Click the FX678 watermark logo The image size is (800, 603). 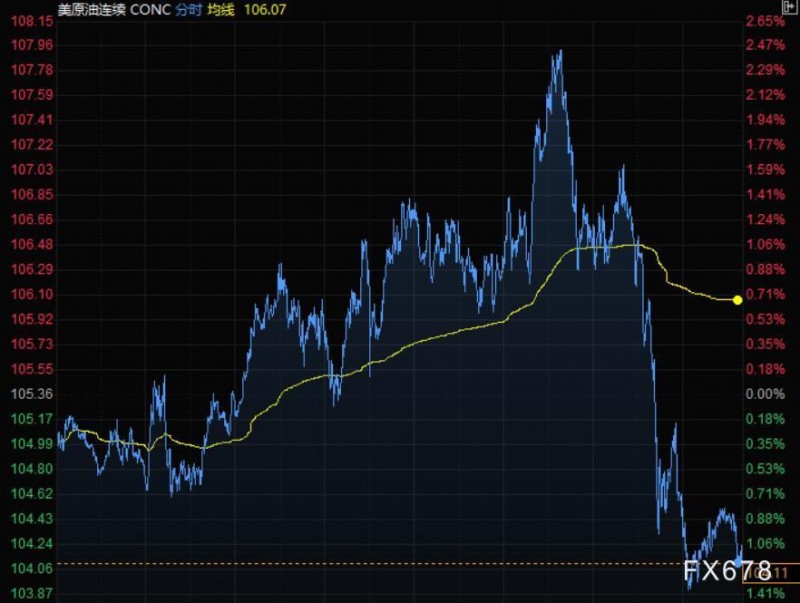click(727, 570)
